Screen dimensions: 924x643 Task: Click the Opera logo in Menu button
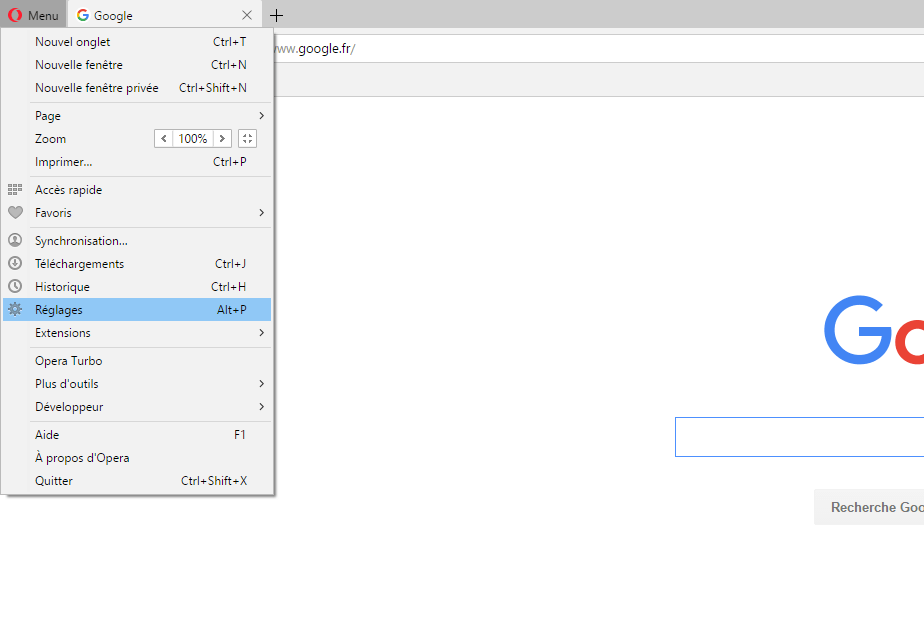15,15
